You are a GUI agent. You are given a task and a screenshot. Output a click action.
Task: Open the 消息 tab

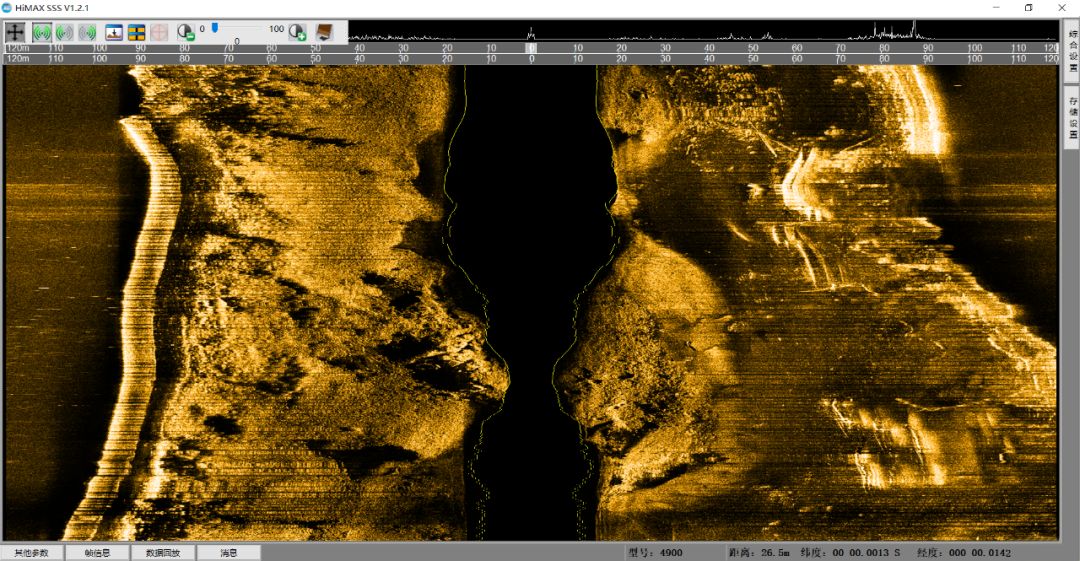[229, 553]
